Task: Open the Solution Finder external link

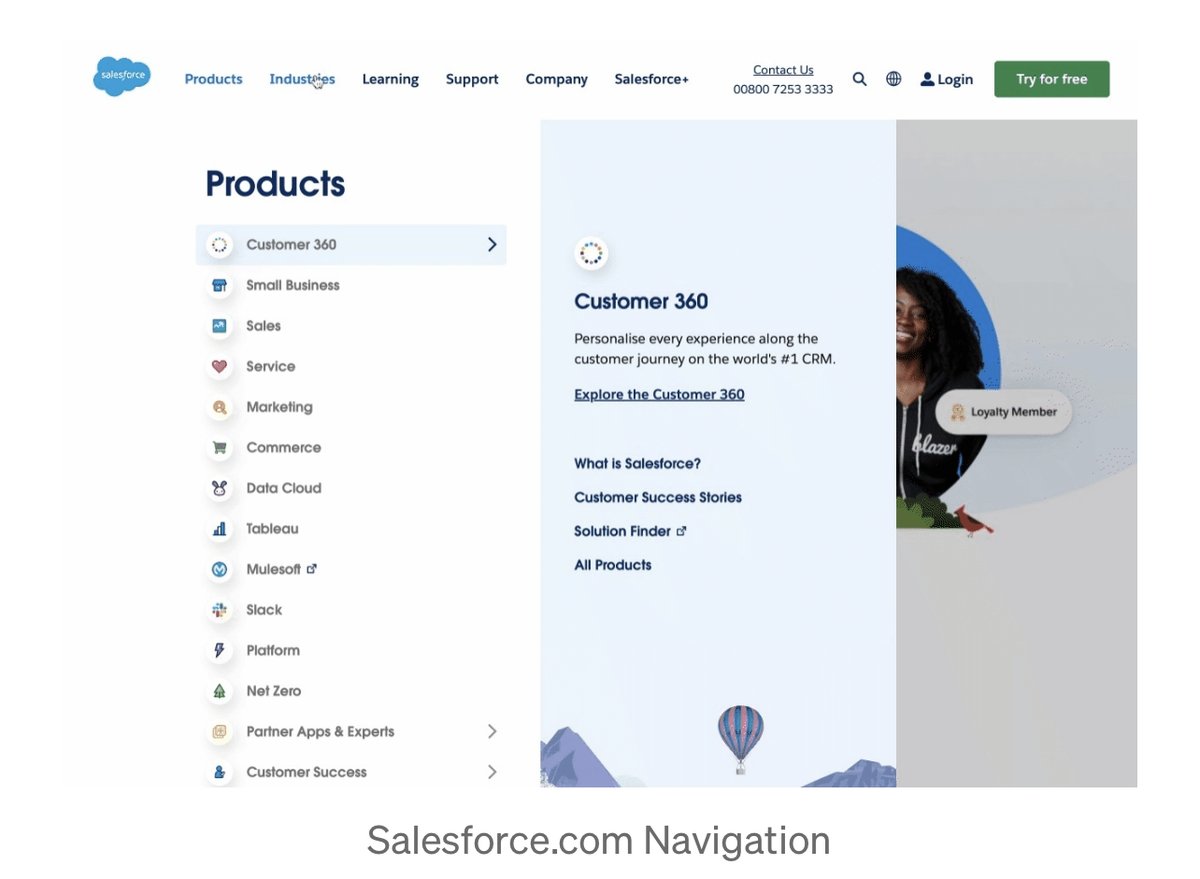Action: (x=630, y=531)
